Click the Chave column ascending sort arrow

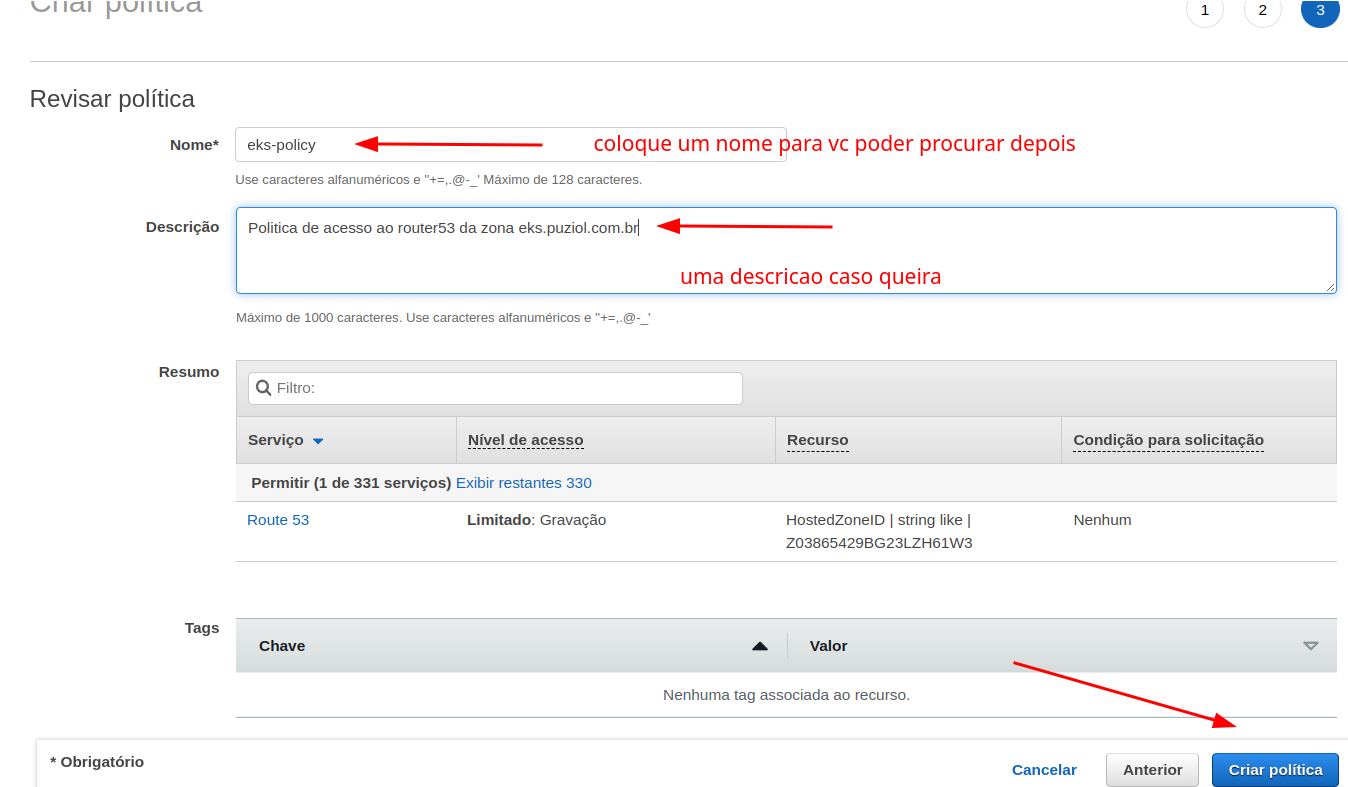point(760,646)
